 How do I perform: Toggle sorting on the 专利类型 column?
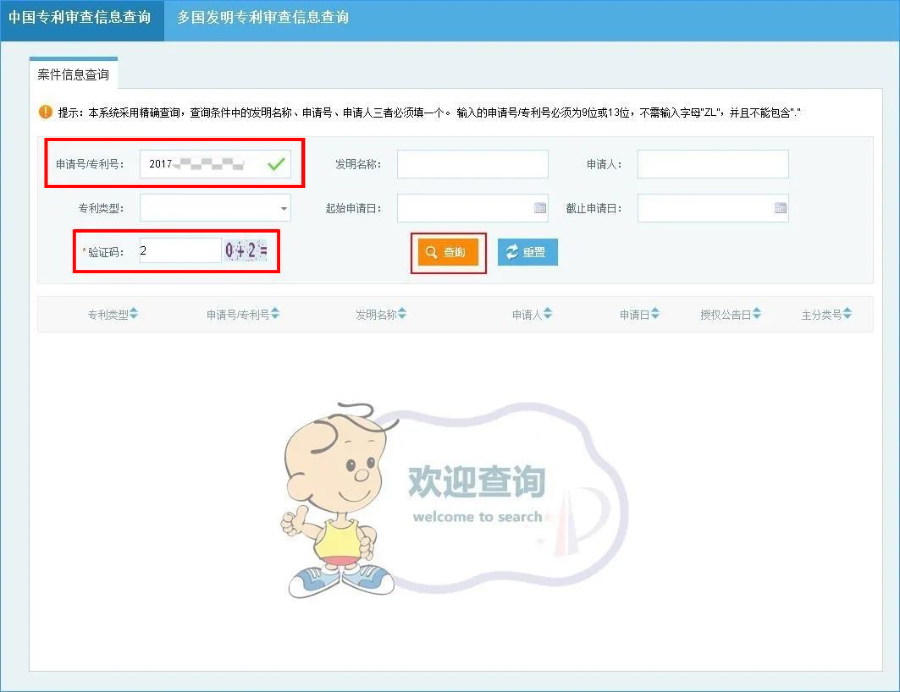[x=133, y=313]
